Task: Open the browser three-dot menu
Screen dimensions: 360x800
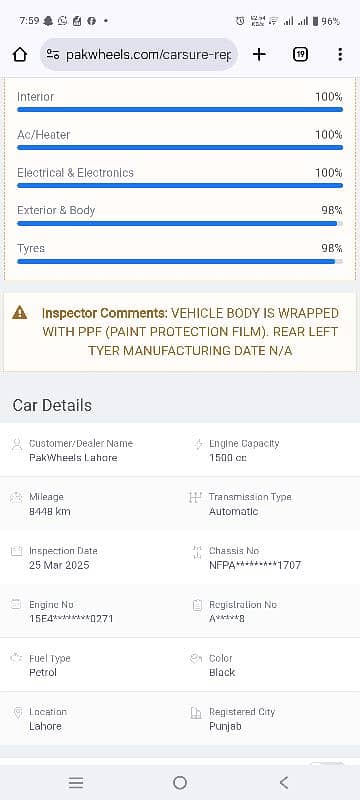Action: click(340, 55)
